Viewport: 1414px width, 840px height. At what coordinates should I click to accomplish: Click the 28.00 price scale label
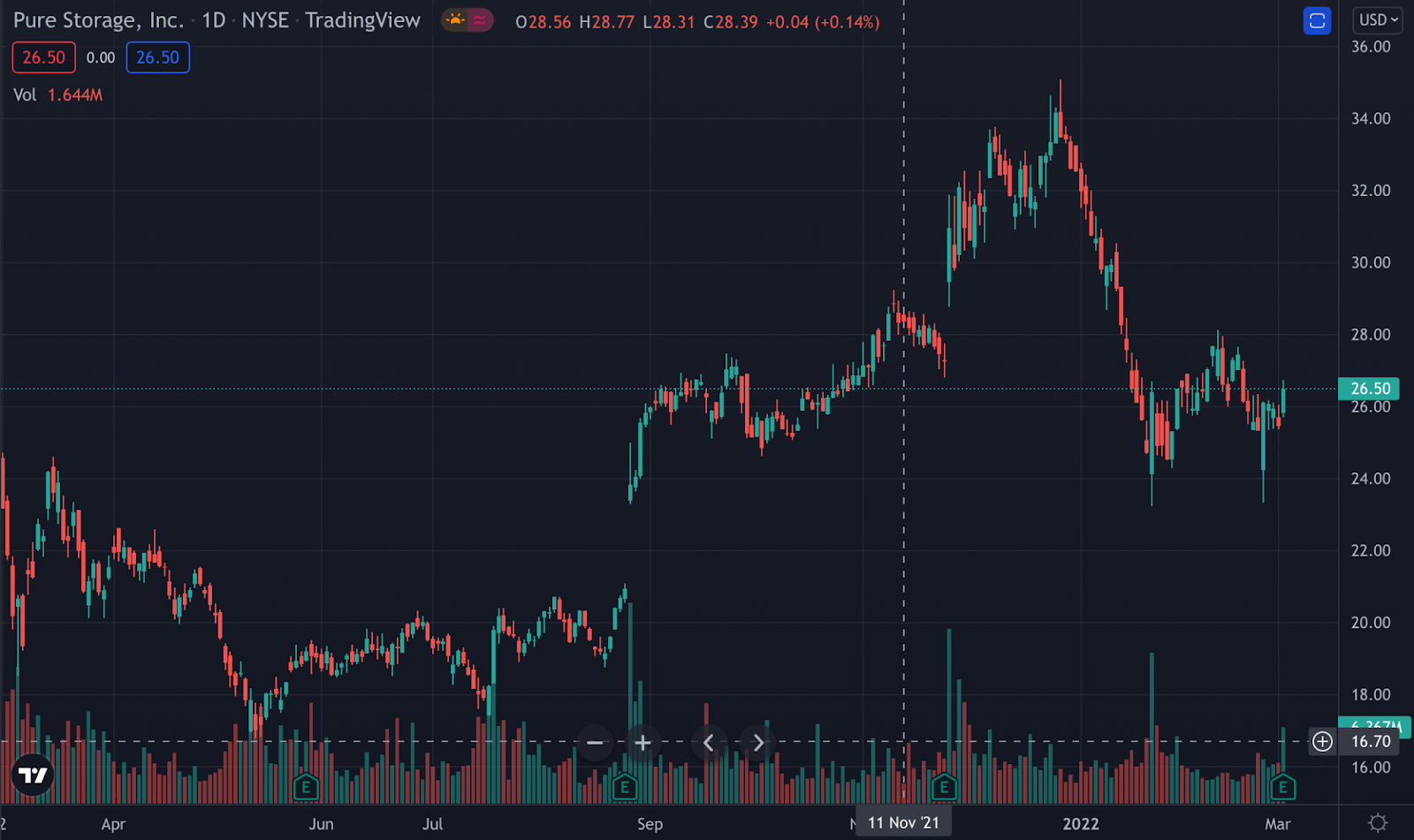click(1371, 335)
